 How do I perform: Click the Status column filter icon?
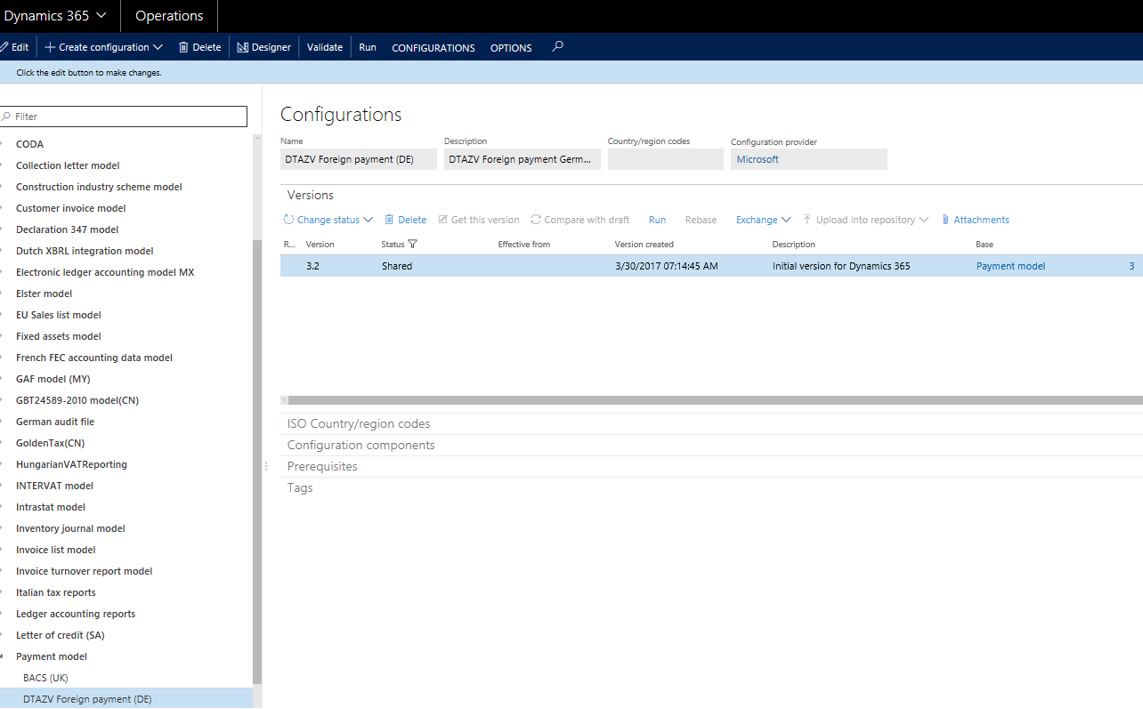click(x=413, y=244)
